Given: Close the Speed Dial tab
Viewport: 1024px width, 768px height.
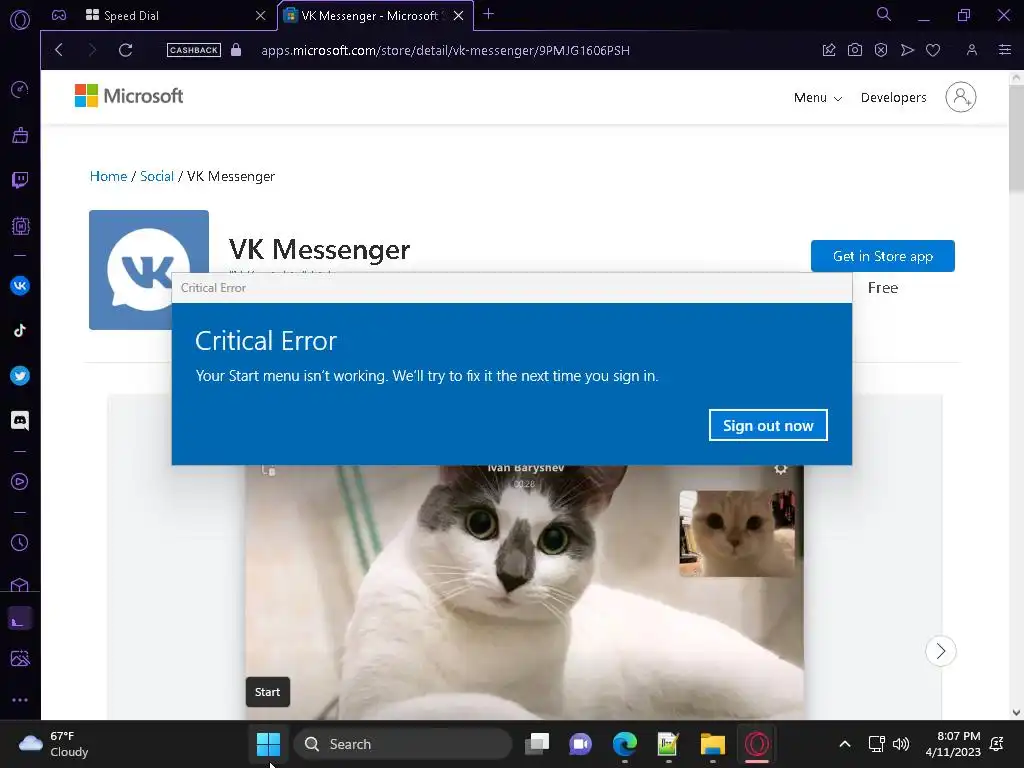Looking at the screenshot, I should (261, 16).
